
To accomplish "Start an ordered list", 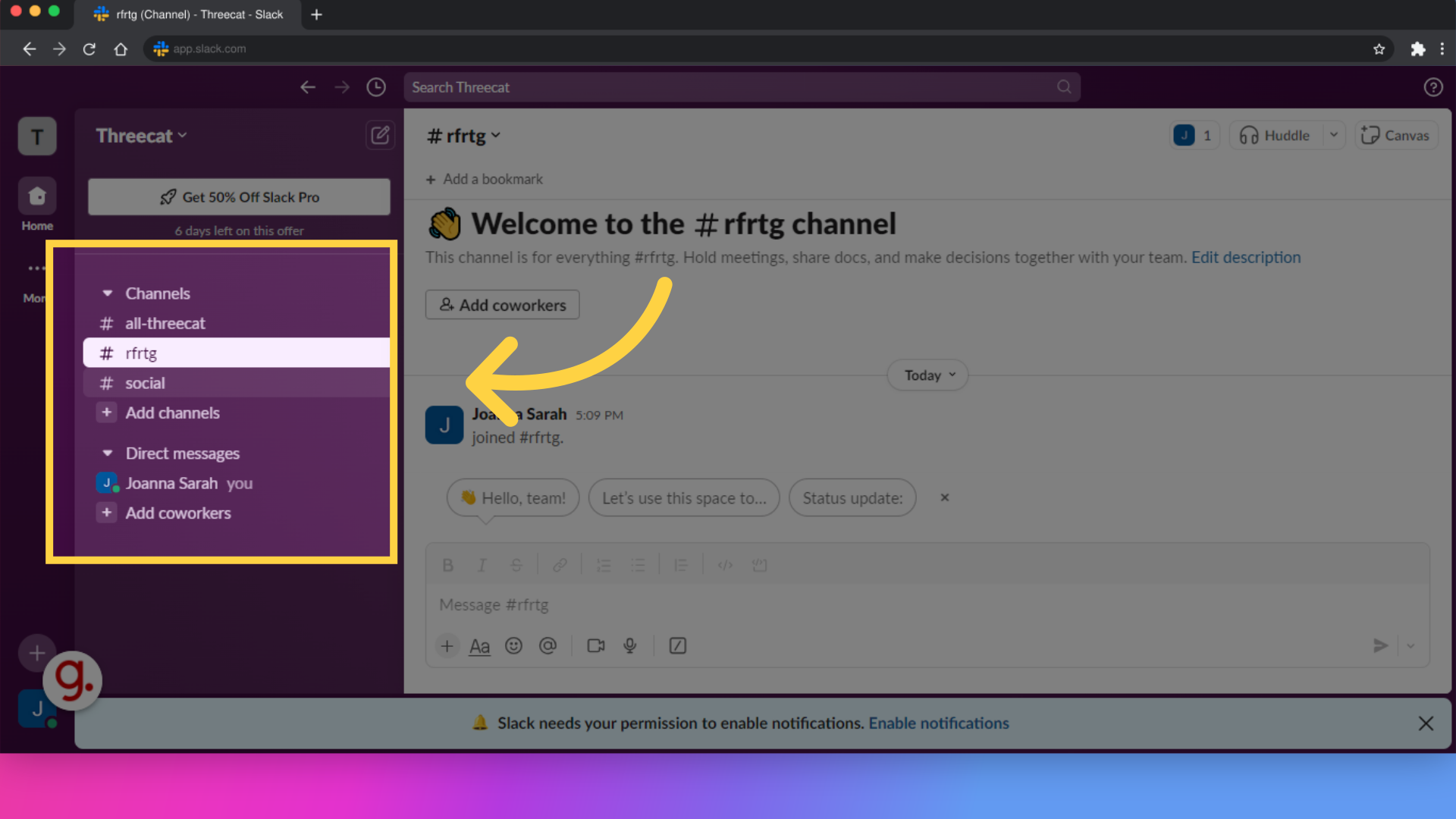I will point(604,566).
